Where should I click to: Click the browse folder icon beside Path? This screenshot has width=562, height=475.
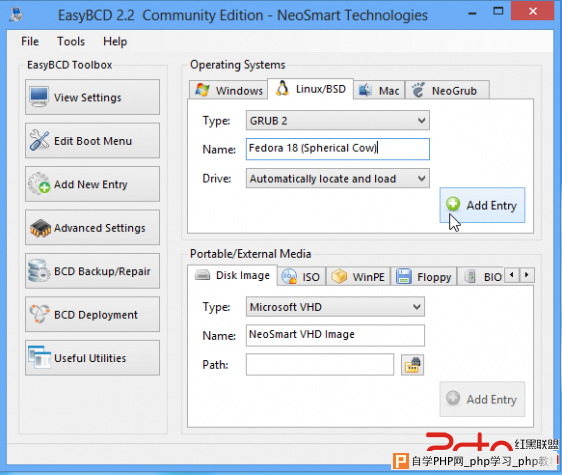(412, 365)
